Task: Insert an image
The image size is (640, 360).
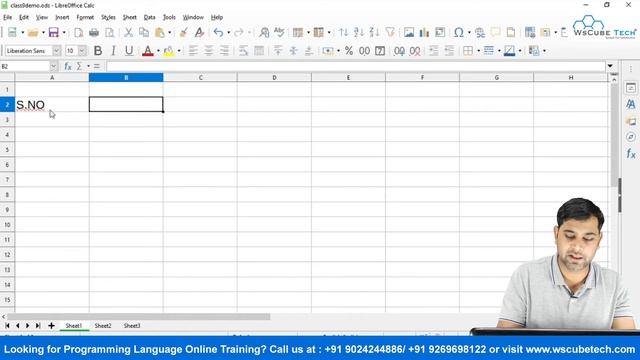Action: tap(409, 32)
